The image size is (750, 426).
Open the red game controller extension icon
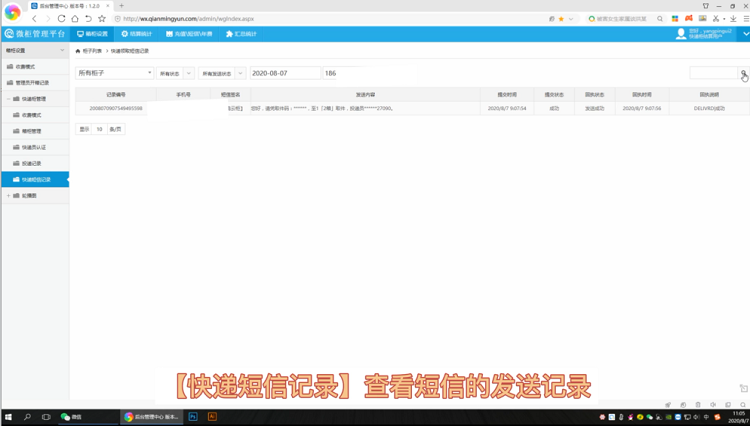pos(689,18)
